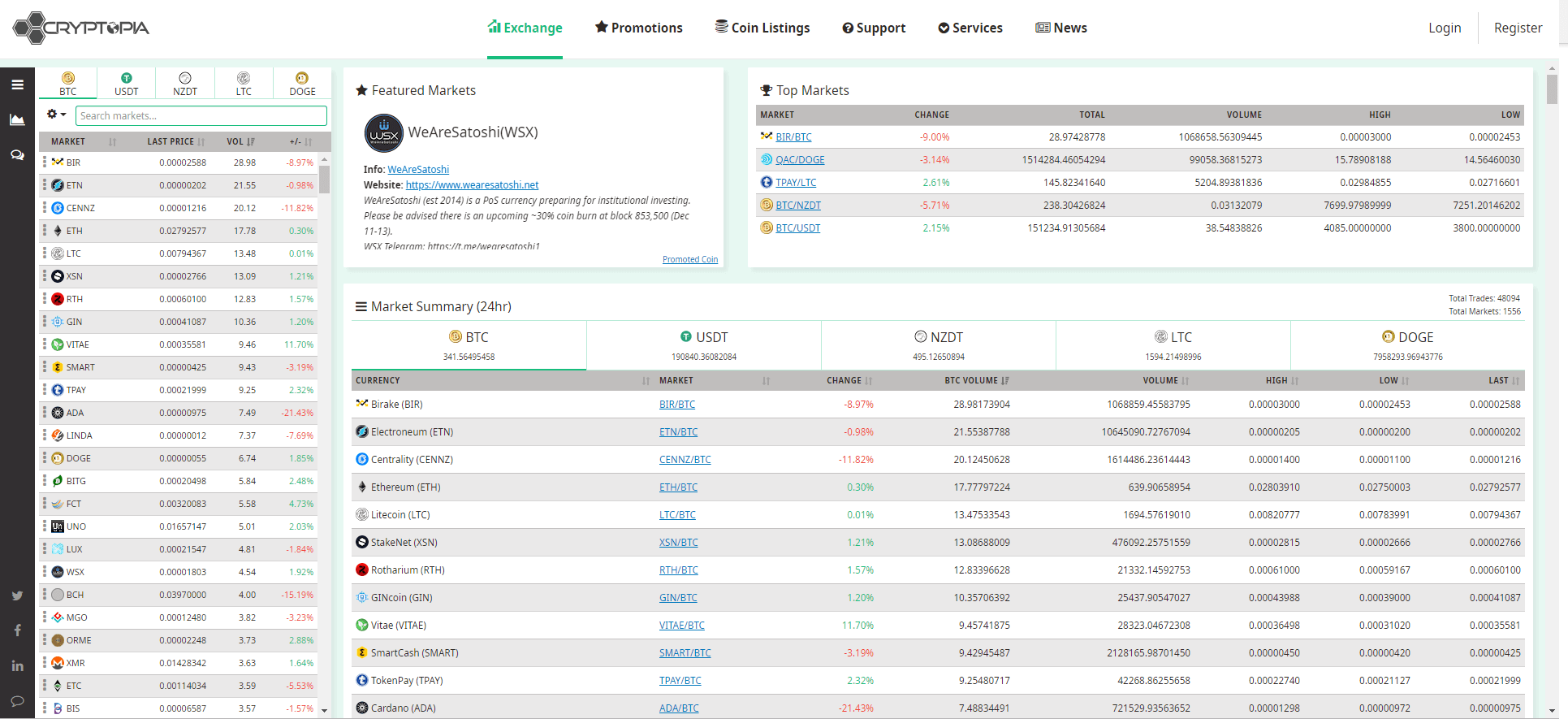
Task: Click the Cryptopia logo
Action: [81, 28]
